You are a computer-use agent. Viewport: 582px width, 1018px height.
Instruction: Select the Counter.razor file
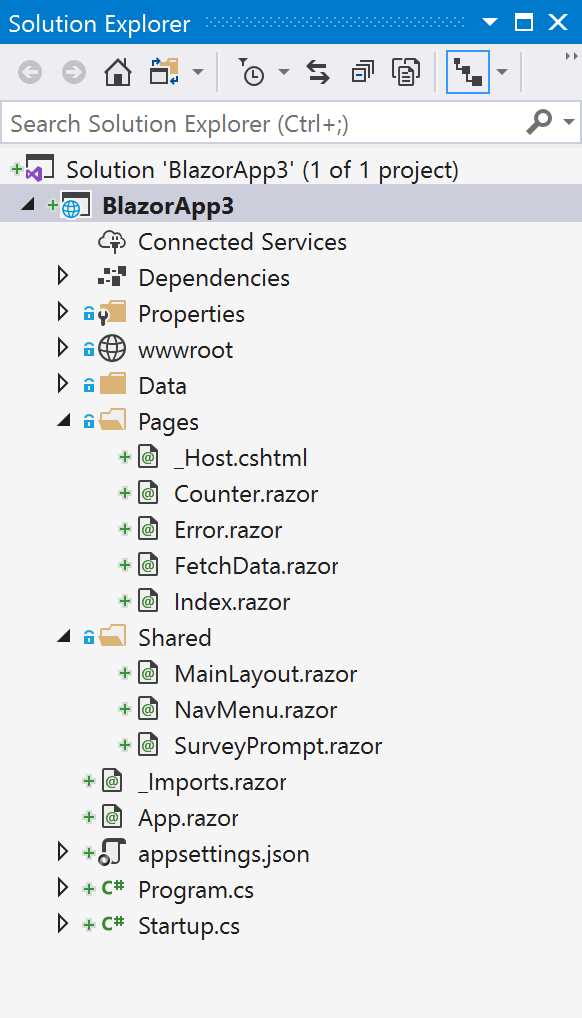[246, 493]
